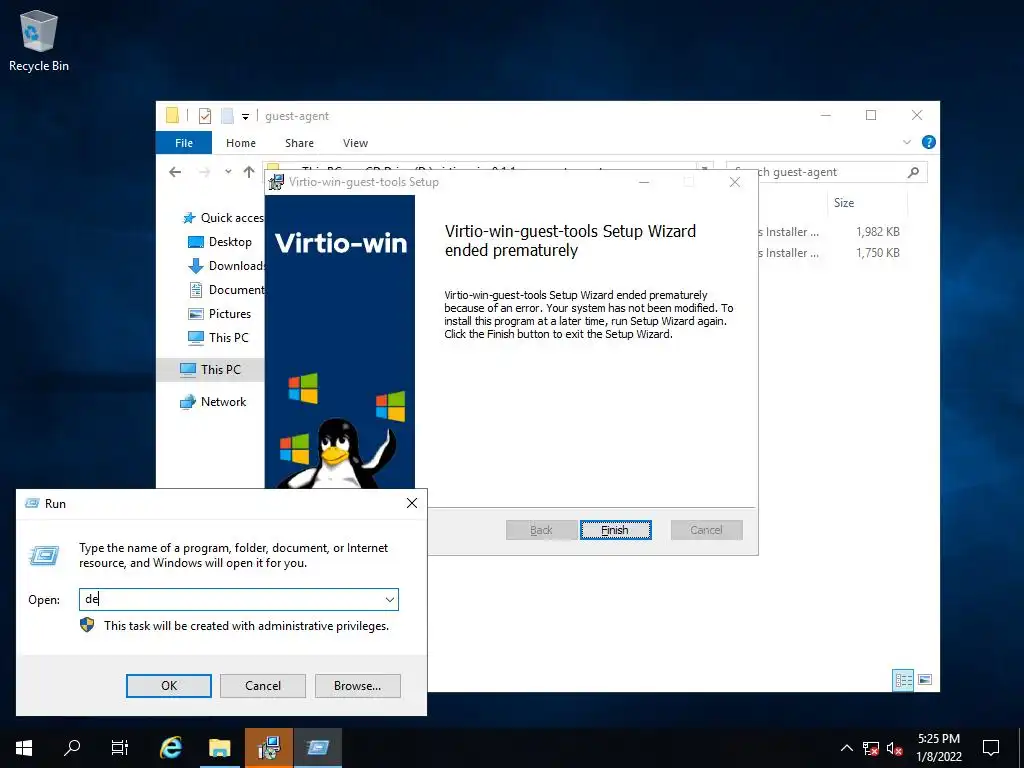Open the Home ribbon tab in Explorer
This screenshot has width=1024, height=768.
pos(241,143)
